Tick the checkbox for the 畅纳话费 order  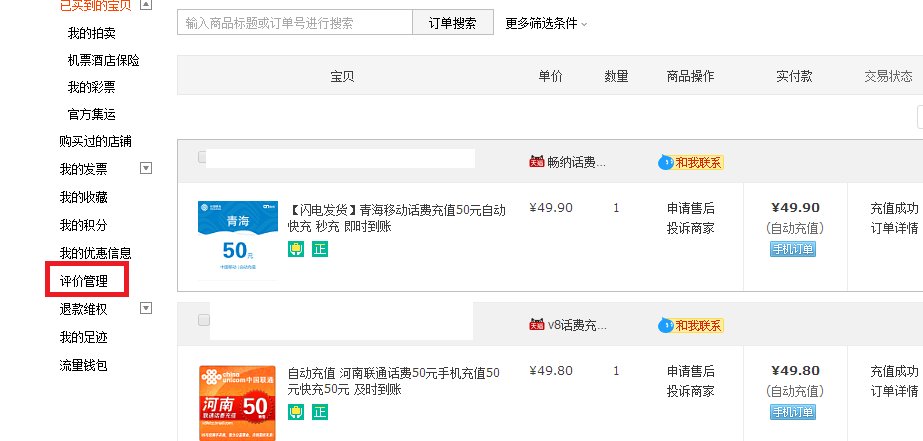(202, 157)
